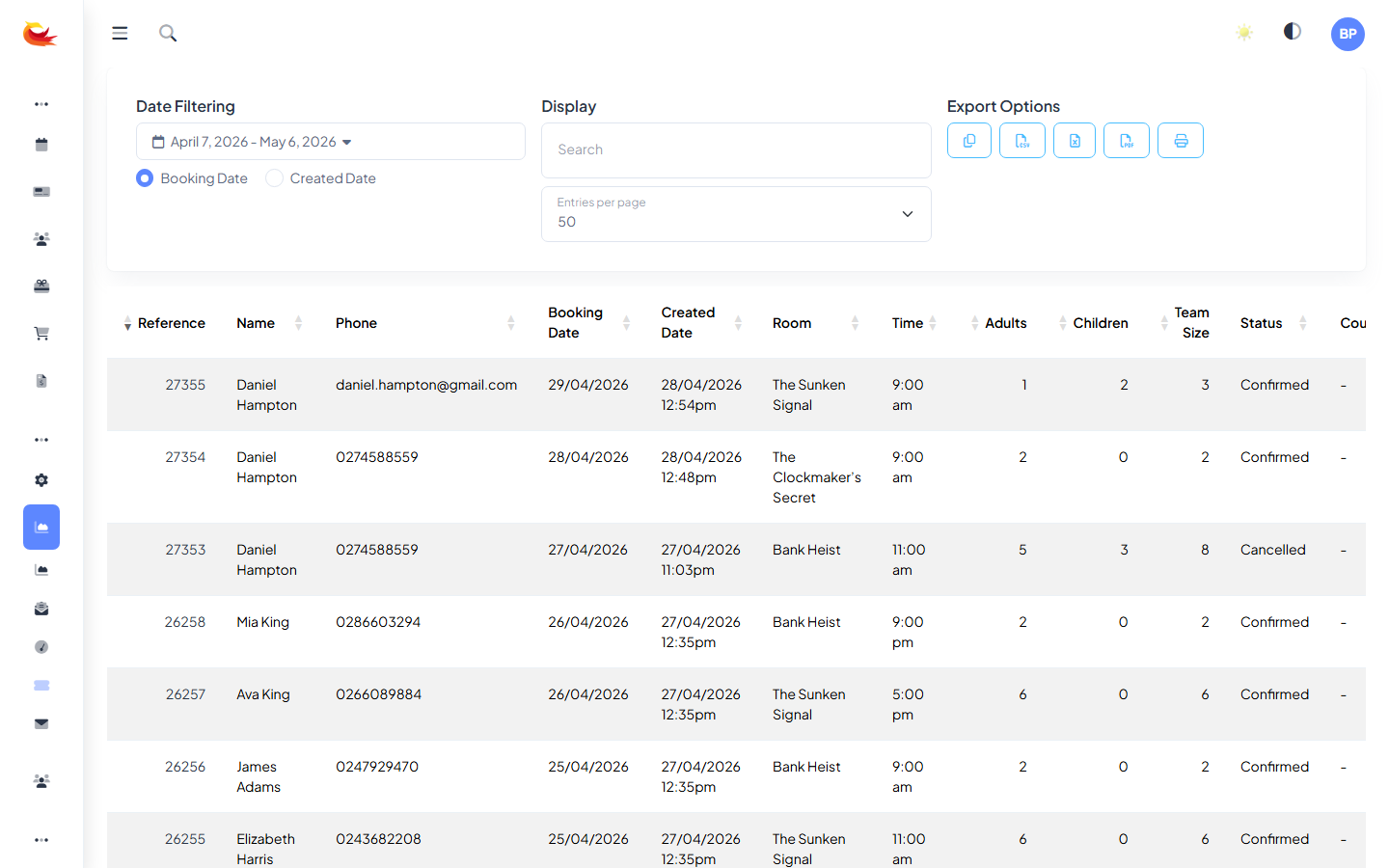
Task: Open the open-envelope sidebar icon
Action: (x=41, y=609)
